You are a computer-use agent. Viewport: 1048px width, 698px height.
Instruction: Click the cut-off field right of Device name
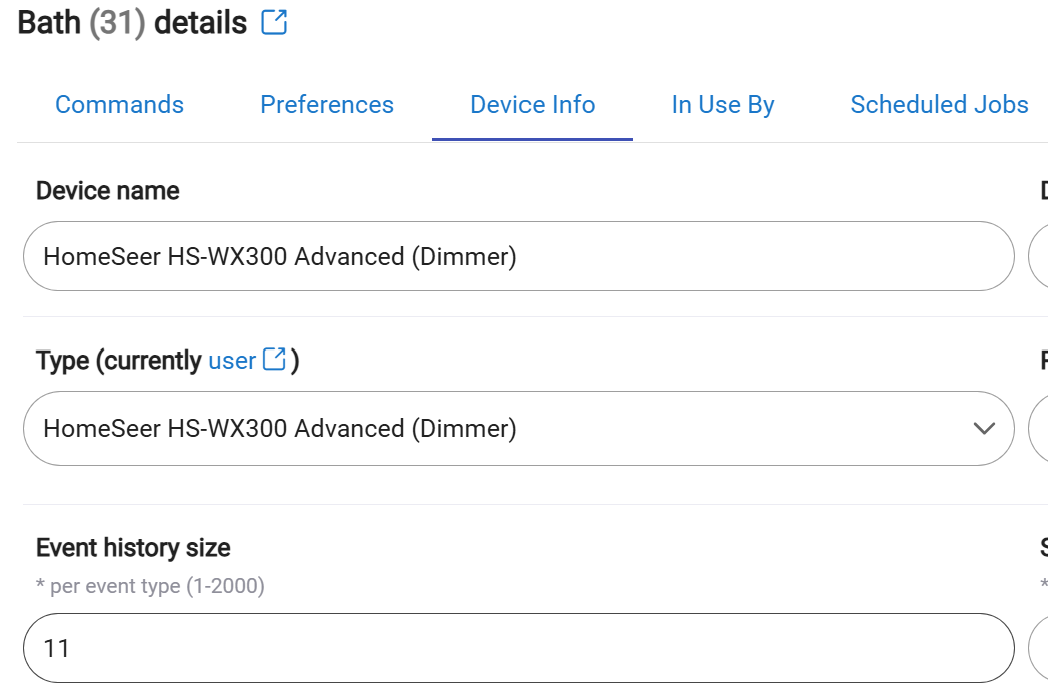[x=1038, y=256]
